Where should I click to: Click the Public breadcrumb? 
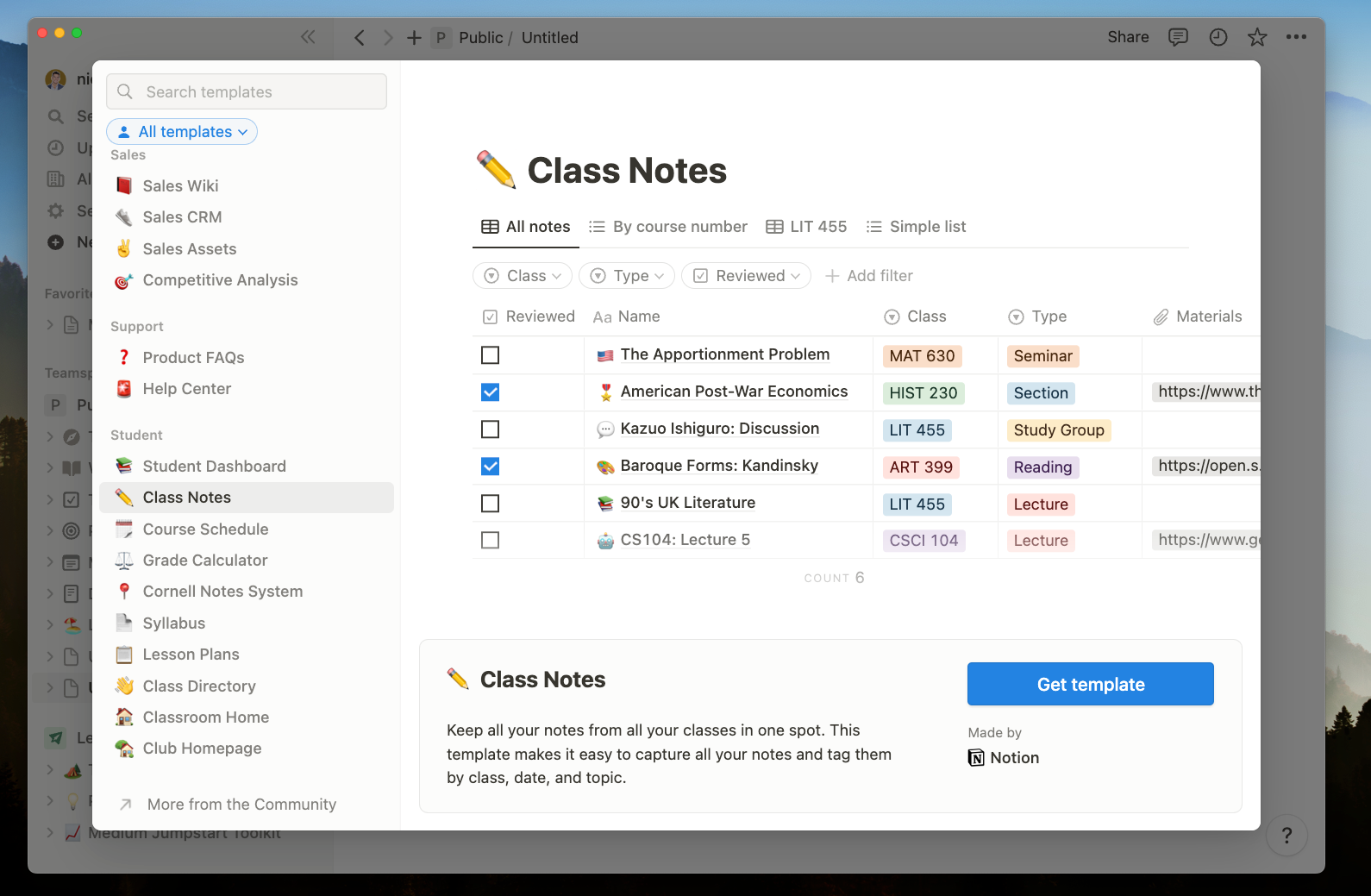point(481,37)
